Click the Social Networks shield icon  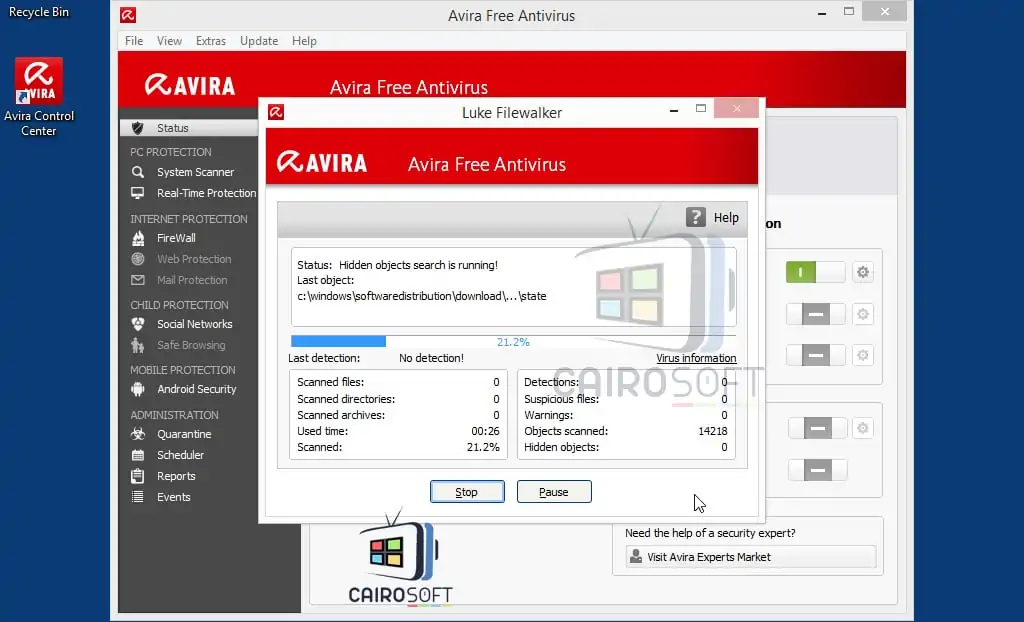pos(138,323)
